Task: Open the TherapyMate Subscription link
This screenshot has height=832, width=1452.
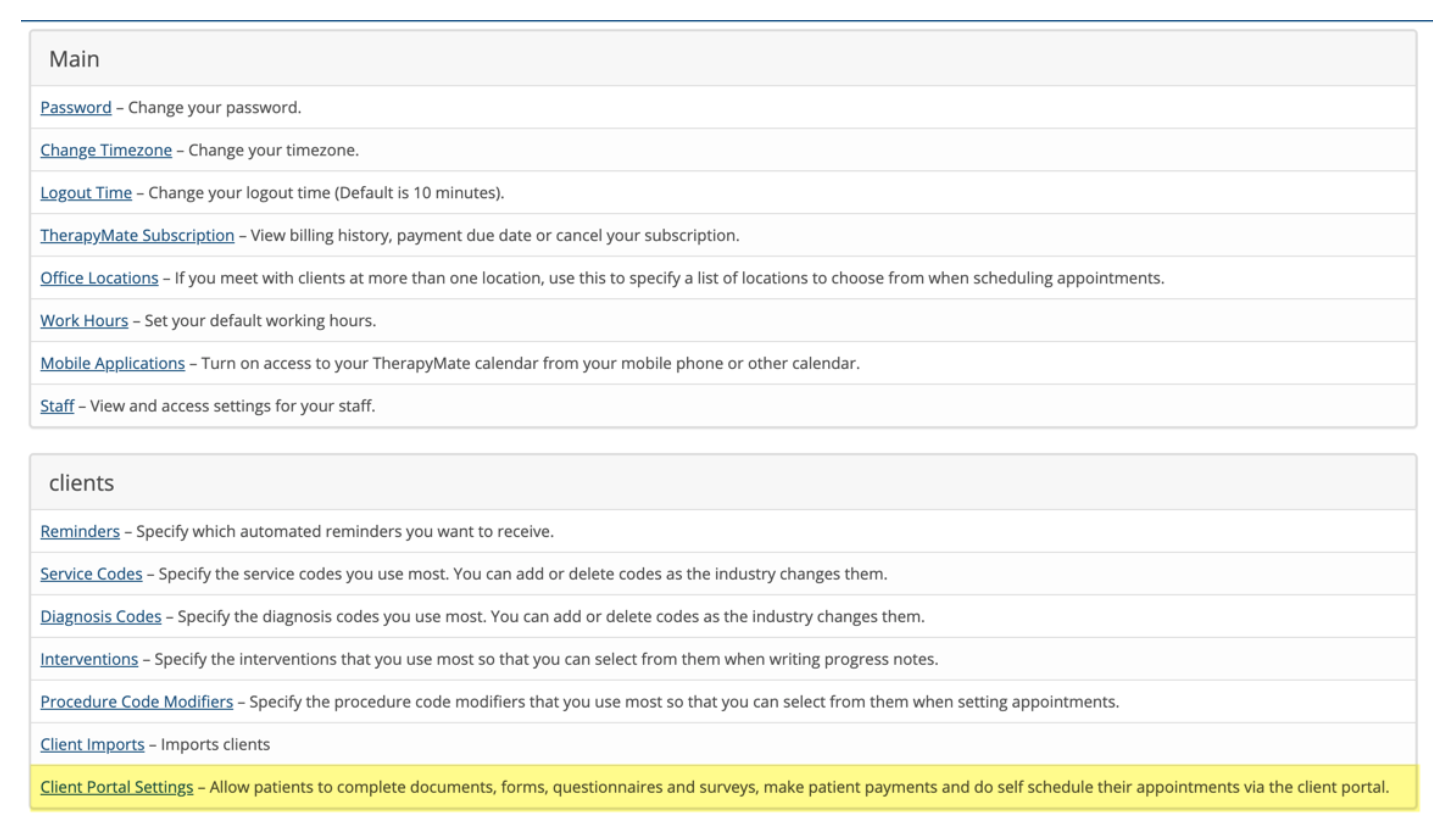Action: pyautogui.click(x=137, y=235)
